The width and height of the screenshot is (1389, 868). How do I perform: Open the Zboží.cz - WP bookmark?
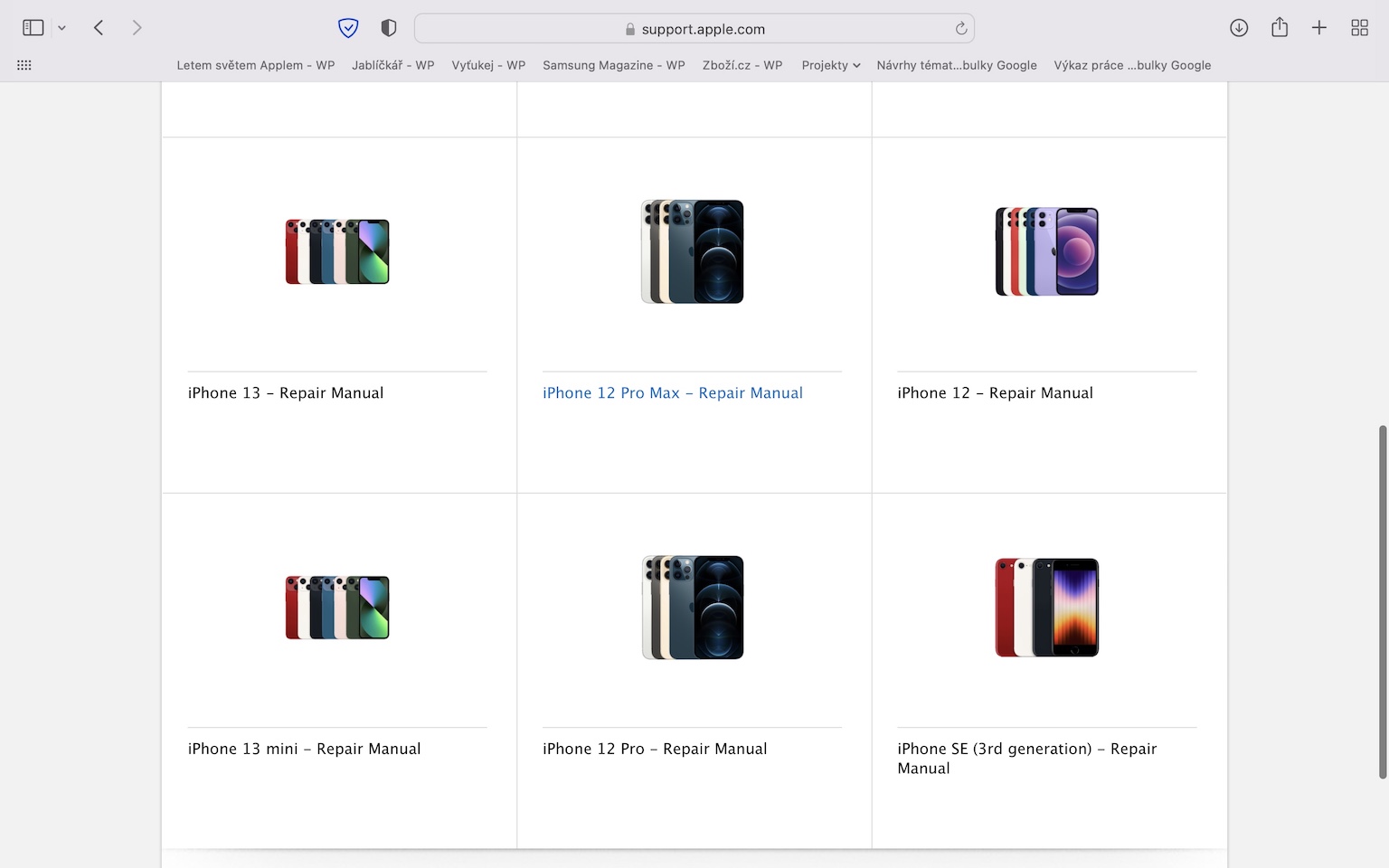pos(742,65)
